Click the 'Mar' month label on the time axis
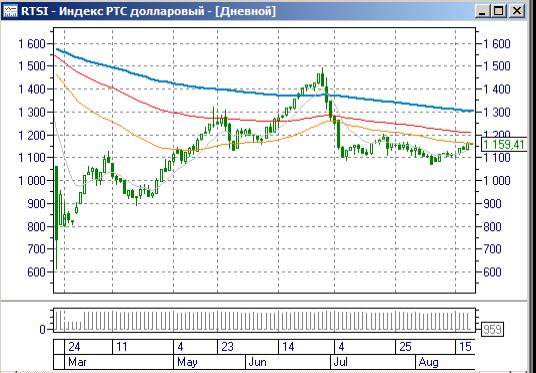This screenshot has width=536, height=373. click(x=77, y=362)
